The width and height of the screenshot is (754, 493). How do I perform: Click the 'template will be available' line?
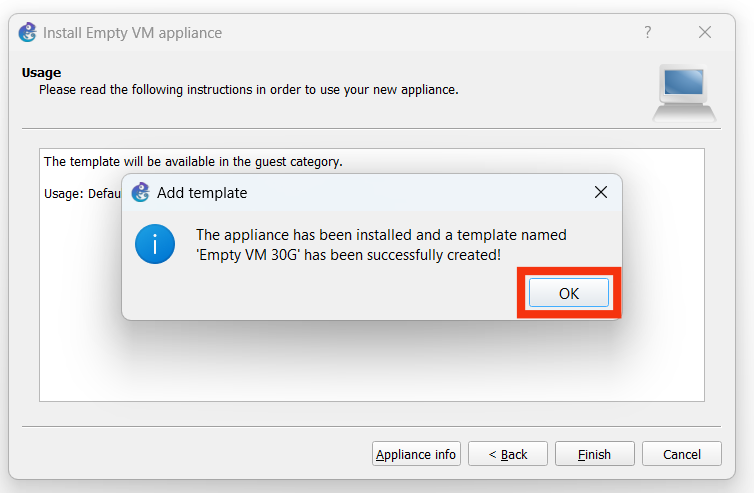pyautogui.click(x=193, y=161)
